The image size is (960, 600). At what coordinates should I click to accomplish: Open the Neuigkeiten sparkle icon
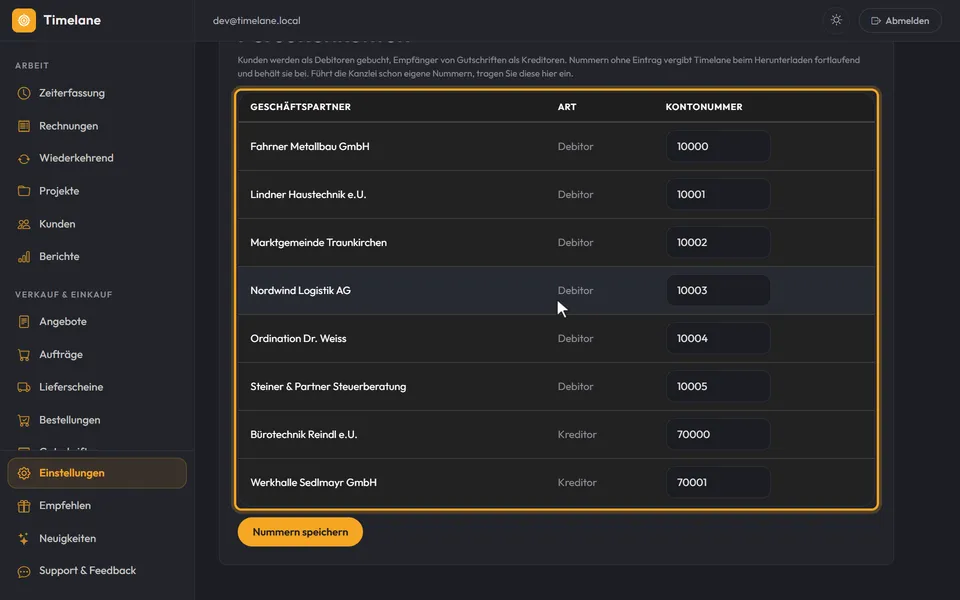point(24,539)
